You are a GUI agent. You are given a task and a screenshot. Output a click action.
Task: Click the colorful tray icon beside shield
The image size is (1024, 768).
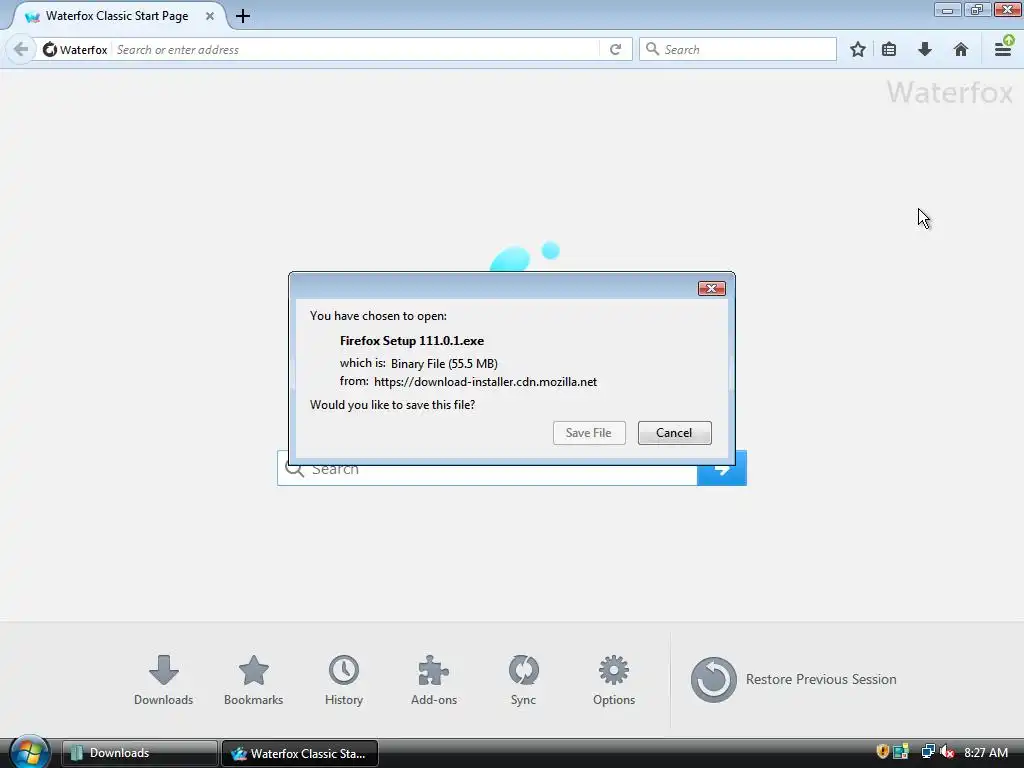click(901, 752)
